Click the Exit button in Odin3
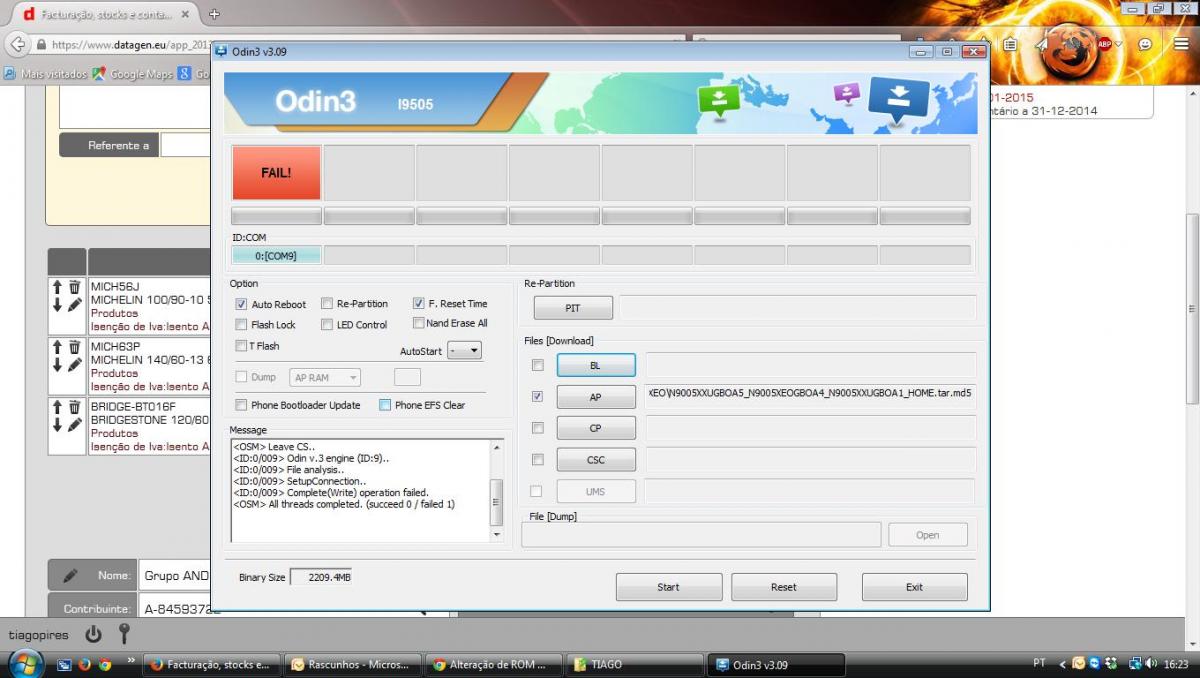The image size is (1200, 678). [x=915, y=587]
